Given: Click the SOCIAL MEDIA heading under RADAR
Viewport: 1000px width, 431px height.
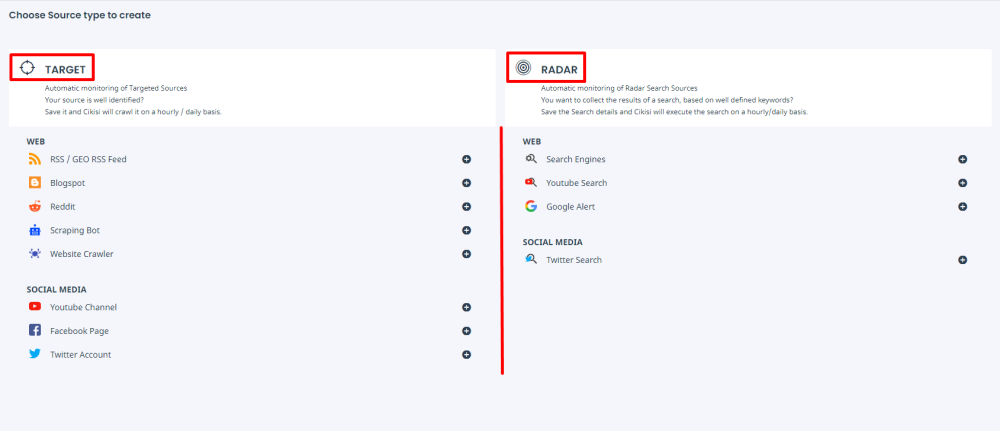Looking at the screenshot, I should coord(552,242).
